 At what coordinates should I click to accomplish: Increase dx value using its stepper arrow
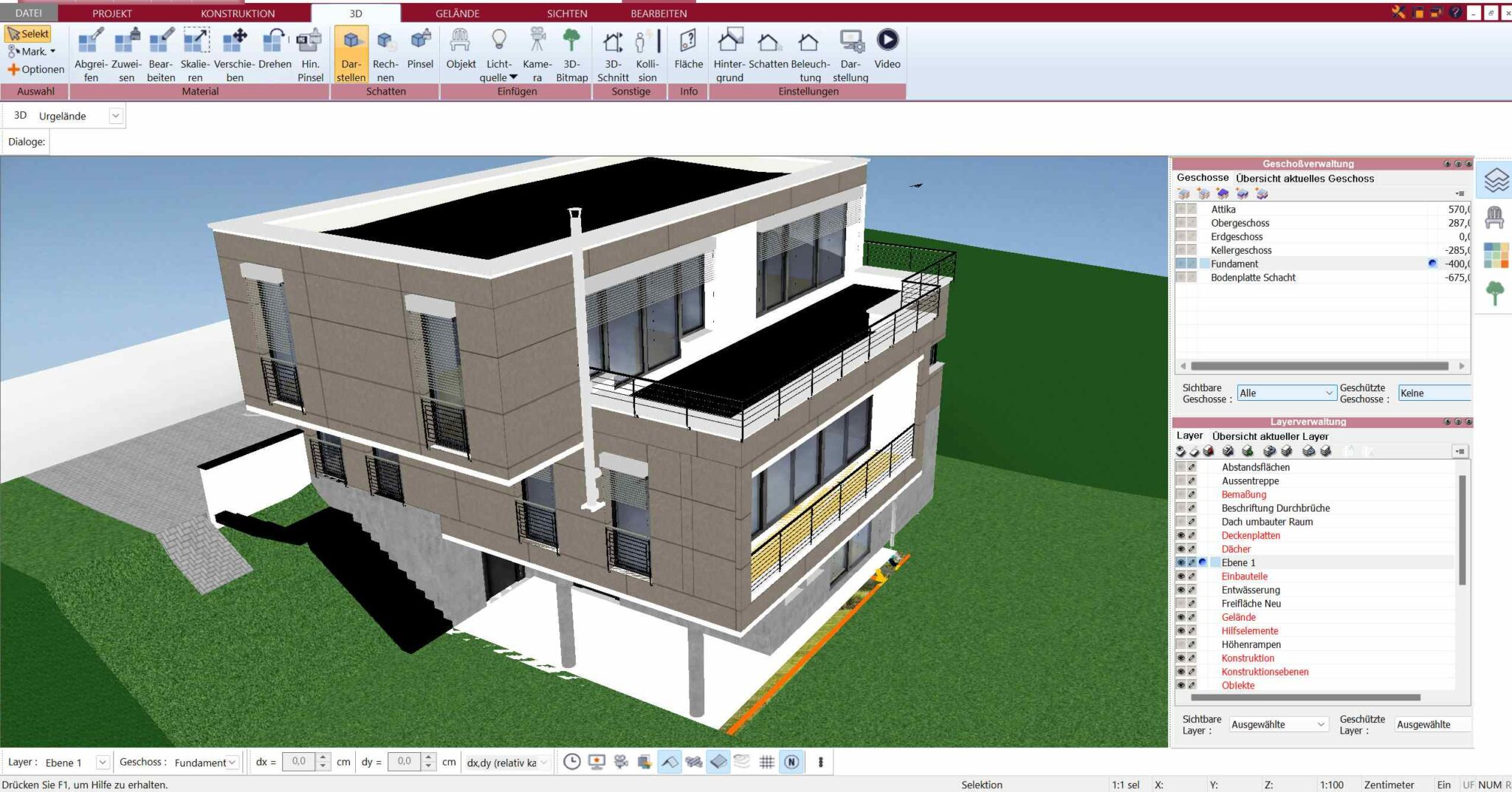click(323, 758)
